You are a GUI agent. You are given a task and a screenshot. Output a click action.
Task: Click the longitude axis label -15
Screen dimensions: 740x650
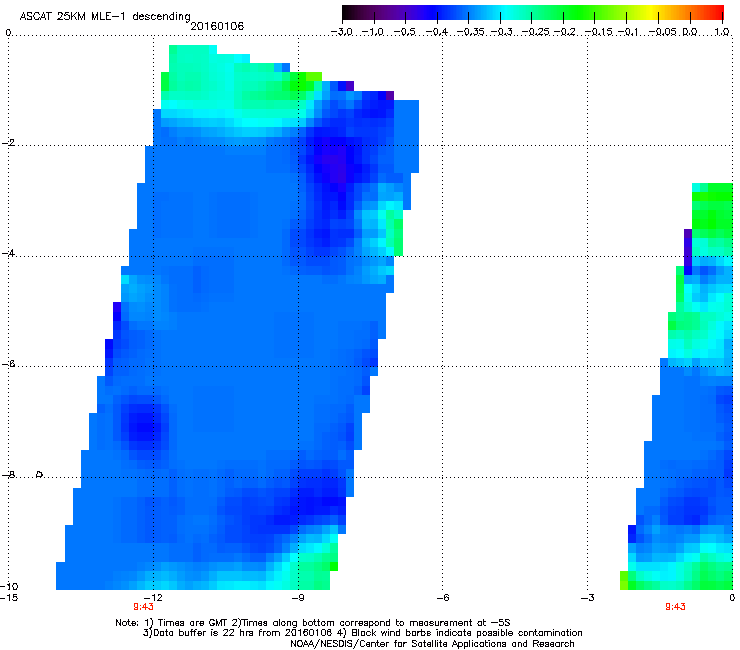tap(9, 598)
